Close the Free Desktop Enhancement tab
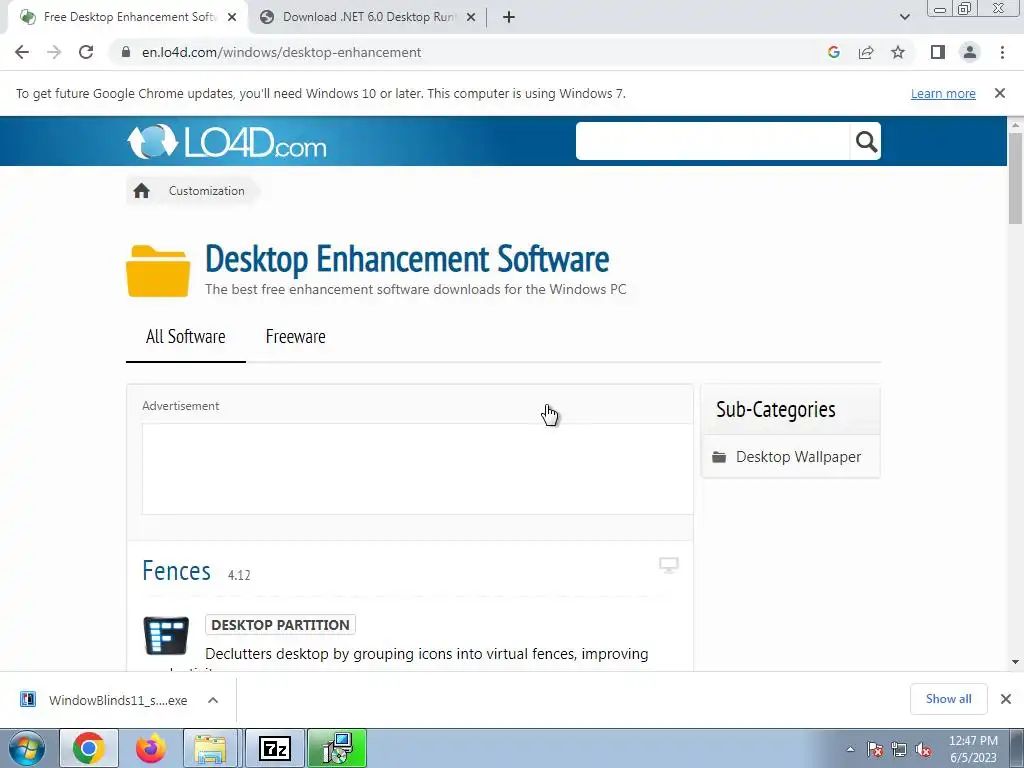Viewport: 1024px width, 768px height. 232,17
